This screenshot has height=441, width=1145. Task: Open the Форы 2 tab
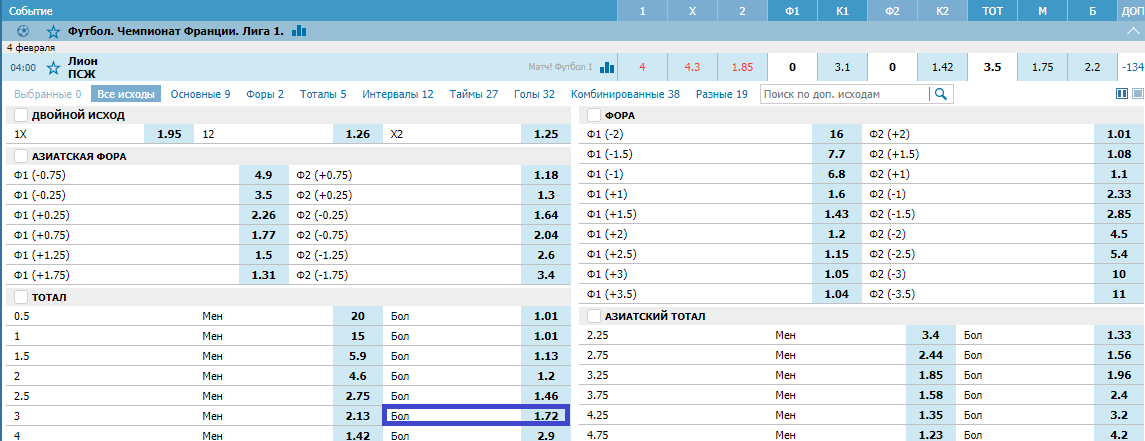tap(265, 94)
